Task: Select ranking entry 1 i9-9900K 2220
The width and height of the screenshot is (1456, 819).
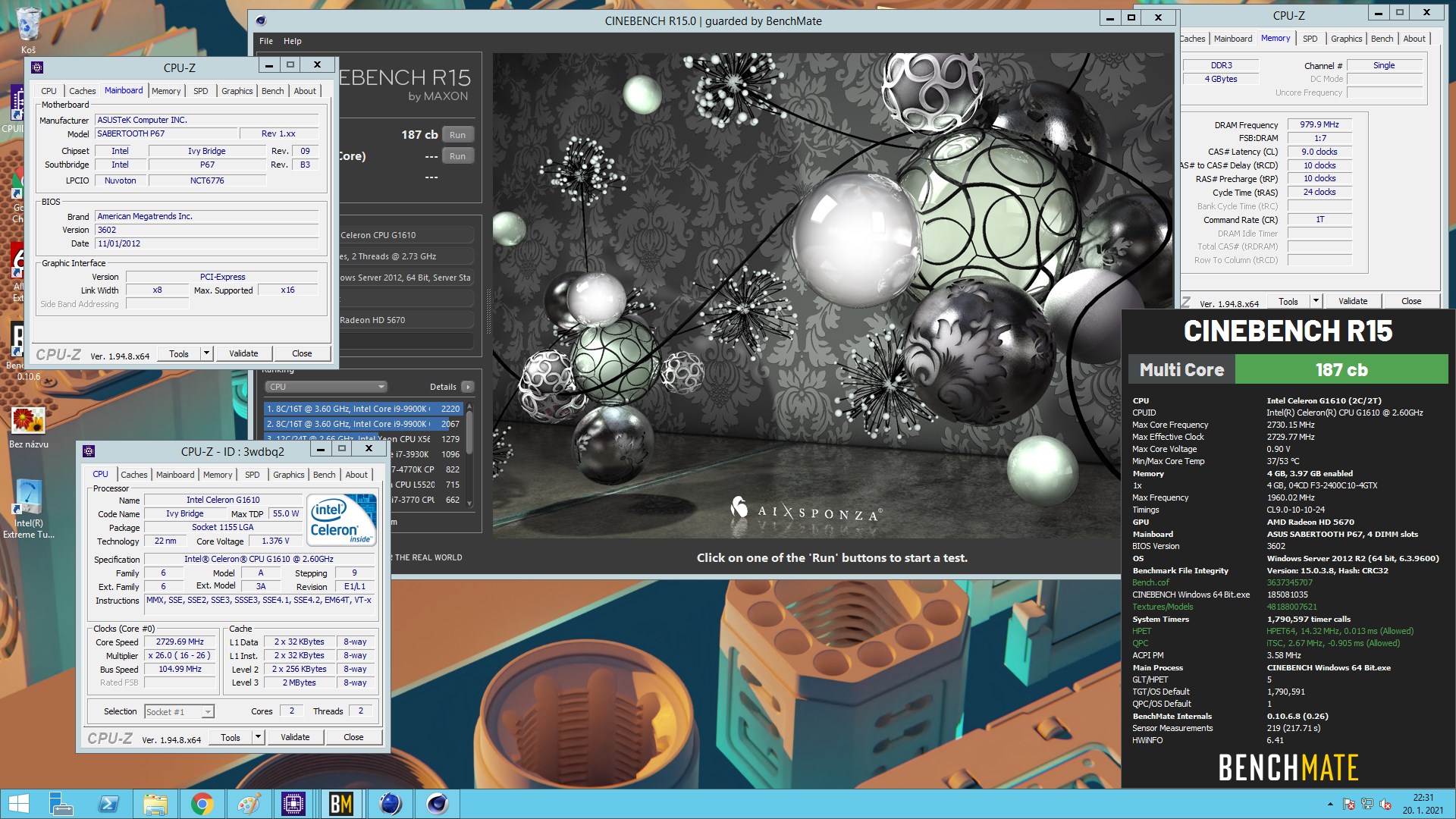Action: tap(363, 409)
